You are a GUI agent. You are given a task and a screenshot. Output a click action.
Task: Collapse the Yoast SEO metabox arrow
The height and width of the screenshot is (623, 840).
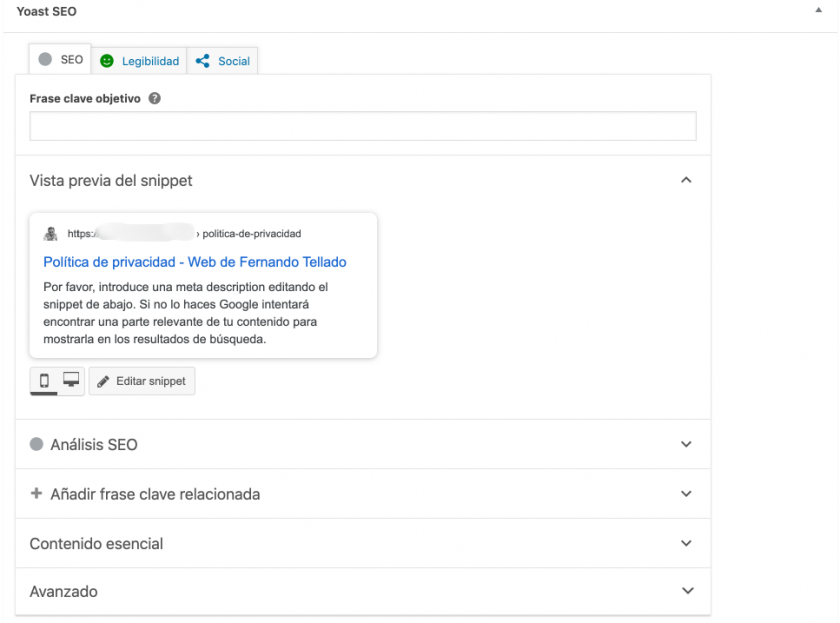click(x=820, y=11)
